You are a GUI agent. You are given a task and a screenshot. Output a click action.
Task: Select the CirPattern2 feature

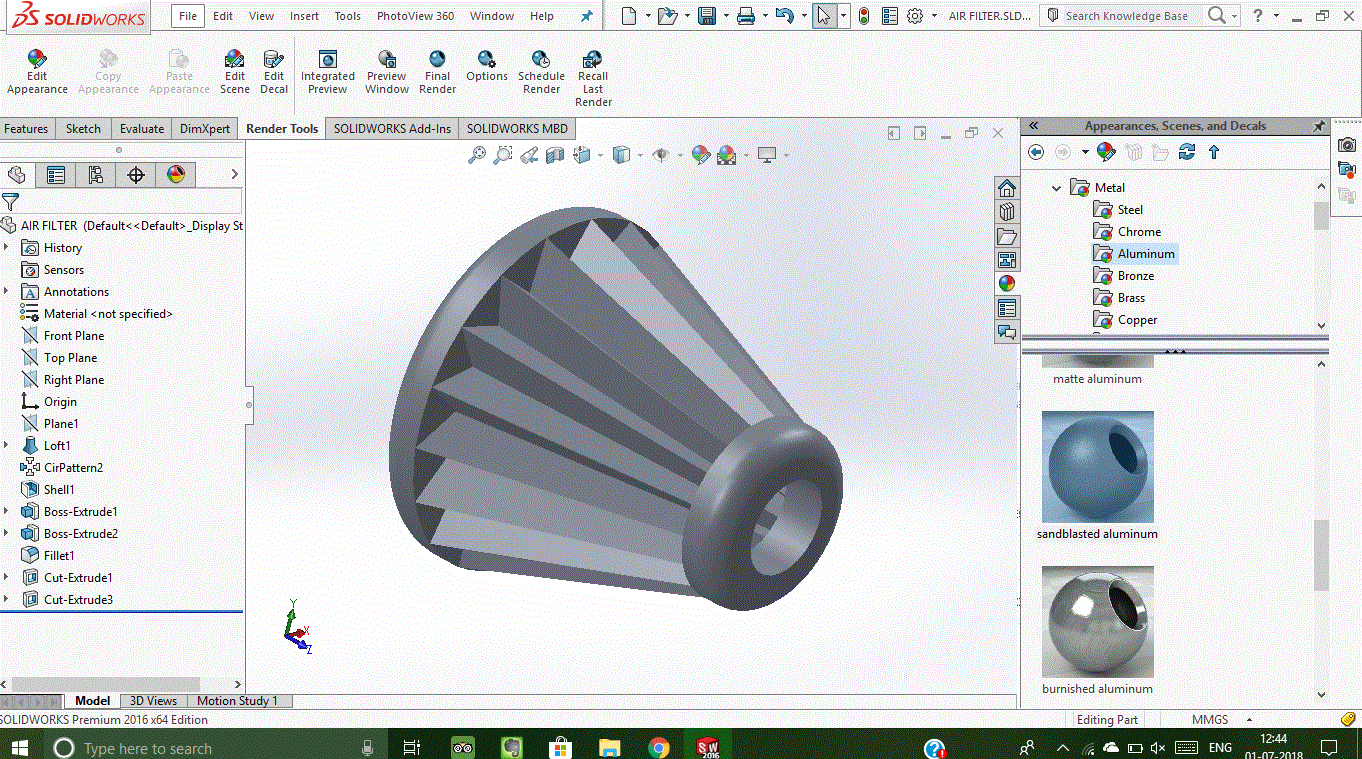click(62, 468)
